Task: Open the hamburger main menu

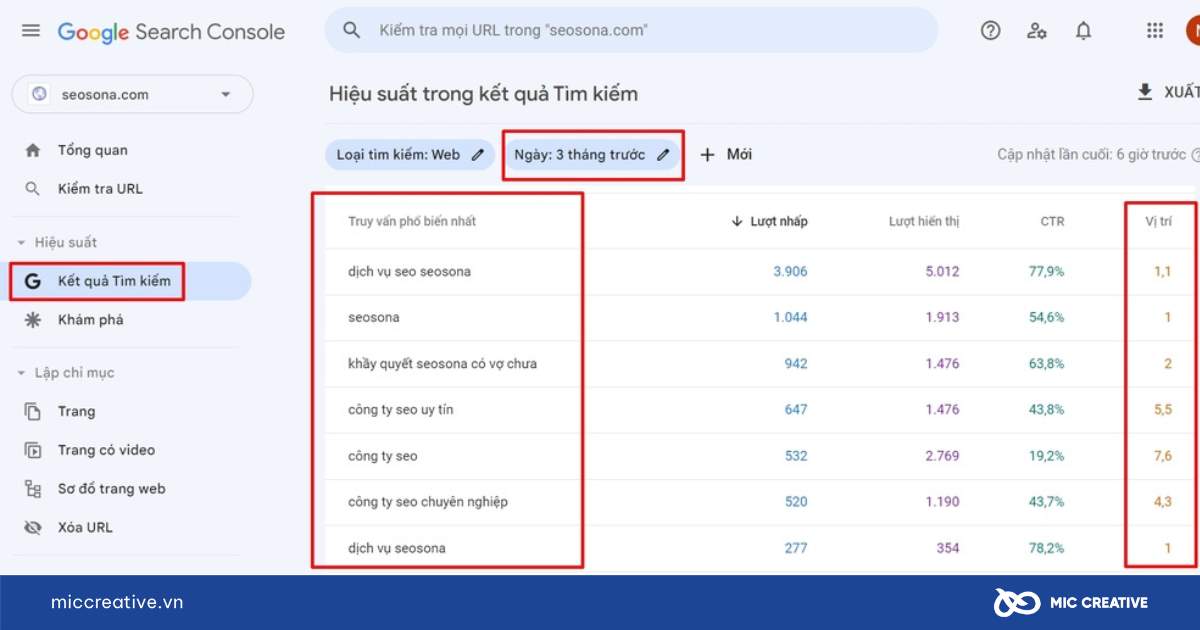Action: (x=31, y=31)
